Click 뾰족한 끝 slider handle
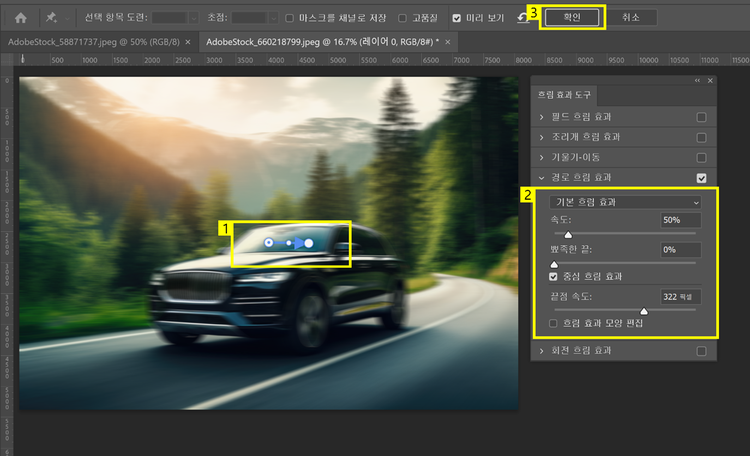750x456 pixels. pyautogui.click(x=554, y=264)
